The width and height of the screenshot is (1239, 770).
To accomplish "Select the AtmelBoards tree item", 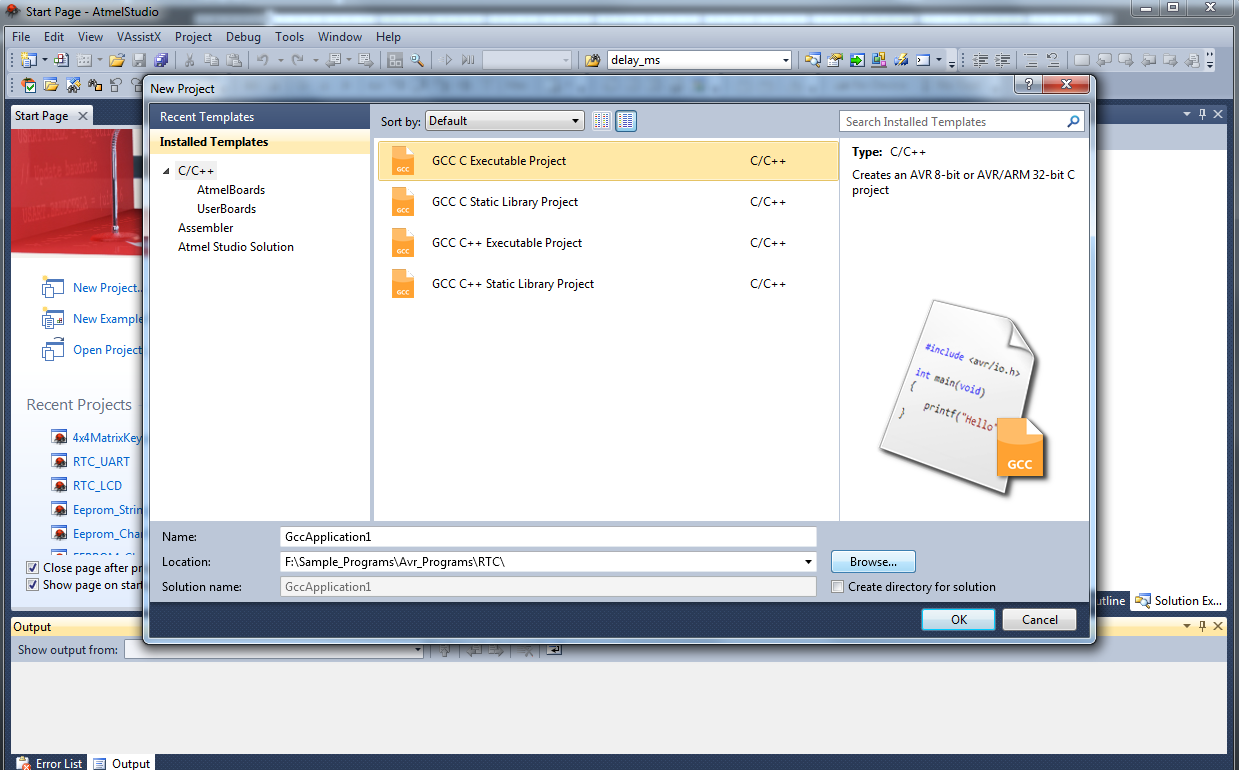I will [231, 190].
